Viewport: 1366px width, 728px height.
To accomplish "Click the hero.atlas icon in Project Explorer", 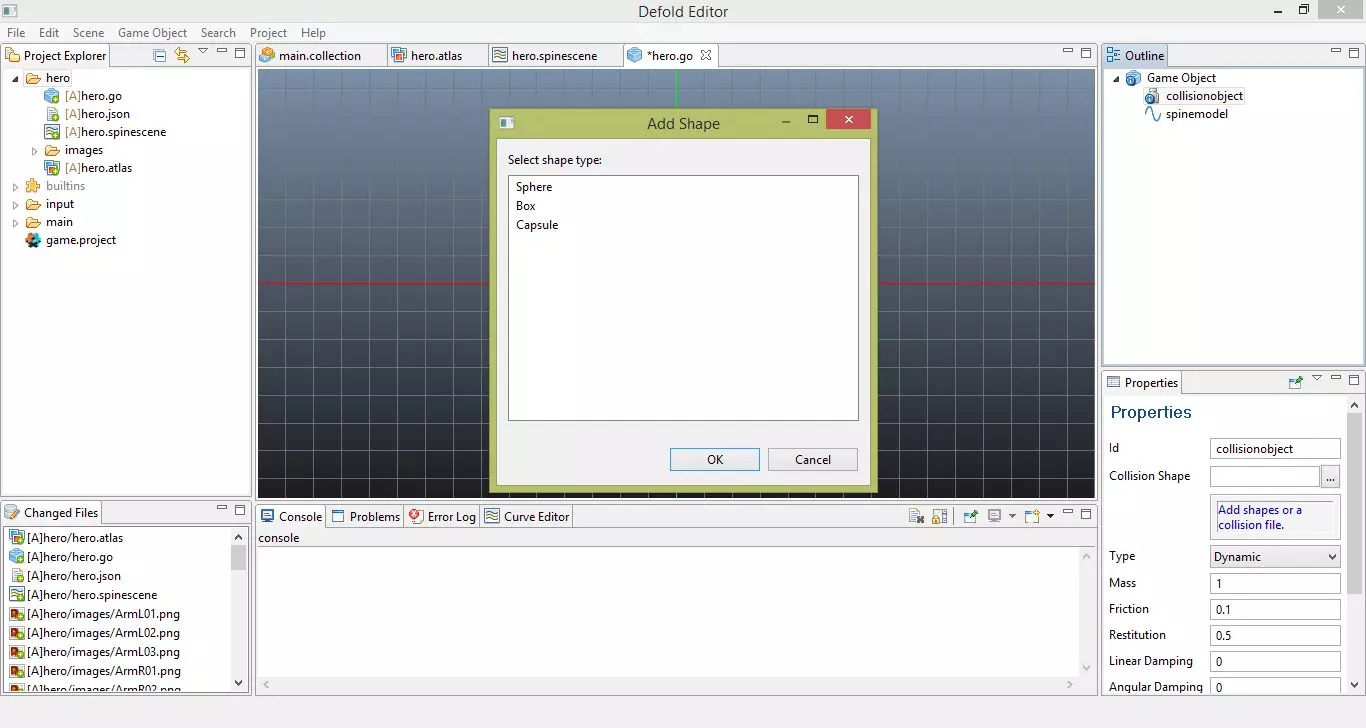I will pos(53,168).
